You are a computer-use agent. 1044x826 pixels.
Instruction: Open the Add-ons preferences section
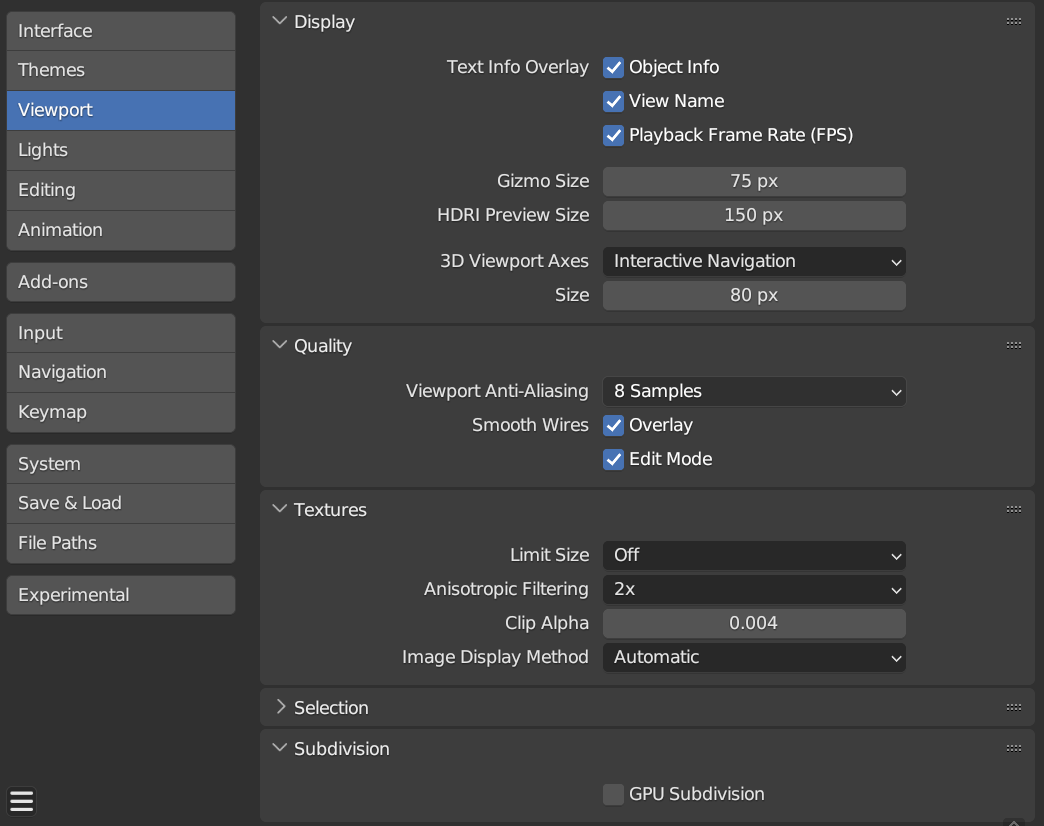pyautogui.click(x=121, y=282)
